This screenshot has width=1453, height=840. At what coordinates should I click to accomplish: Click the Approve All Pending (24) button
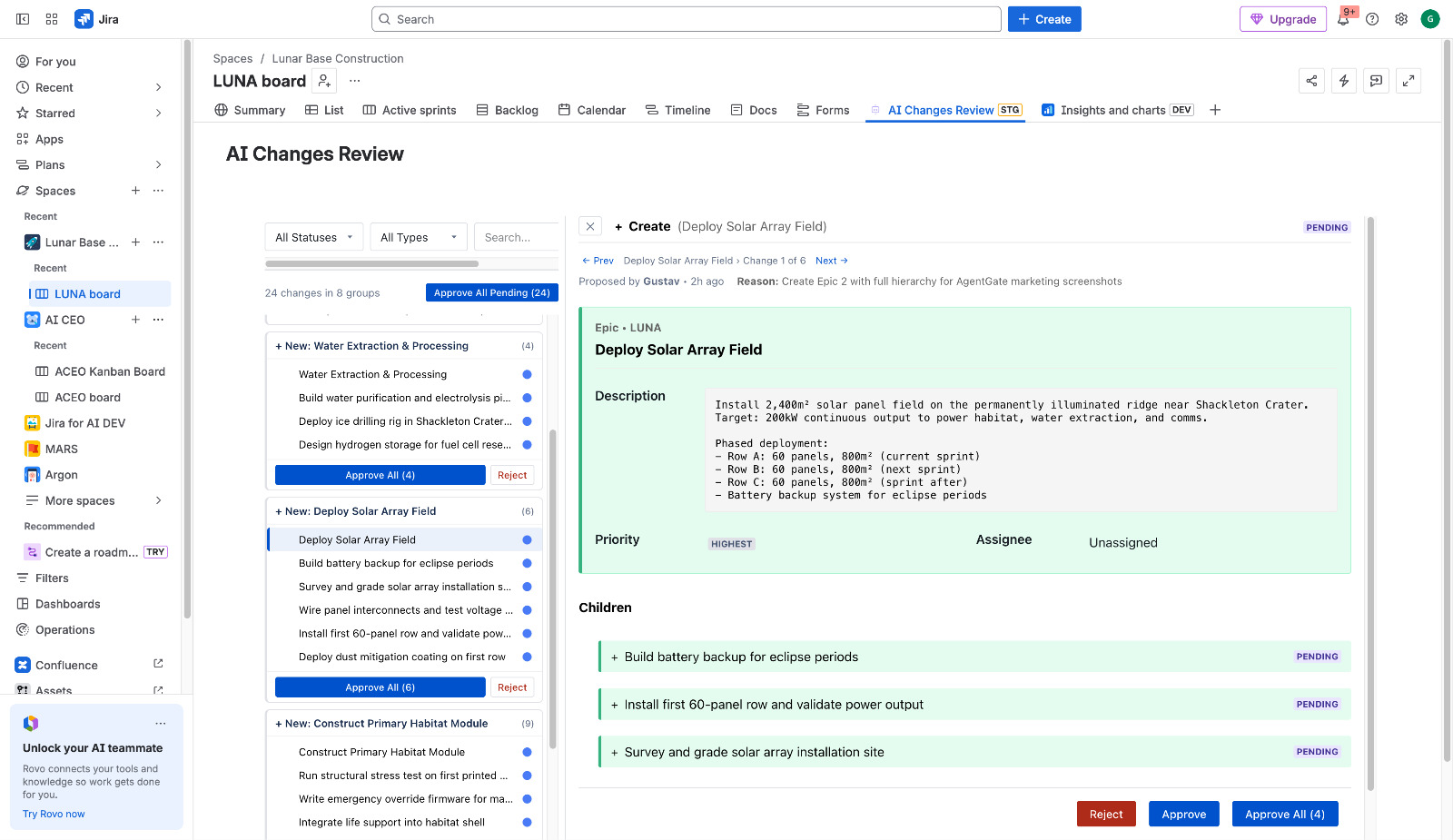[x=492, y=292]
